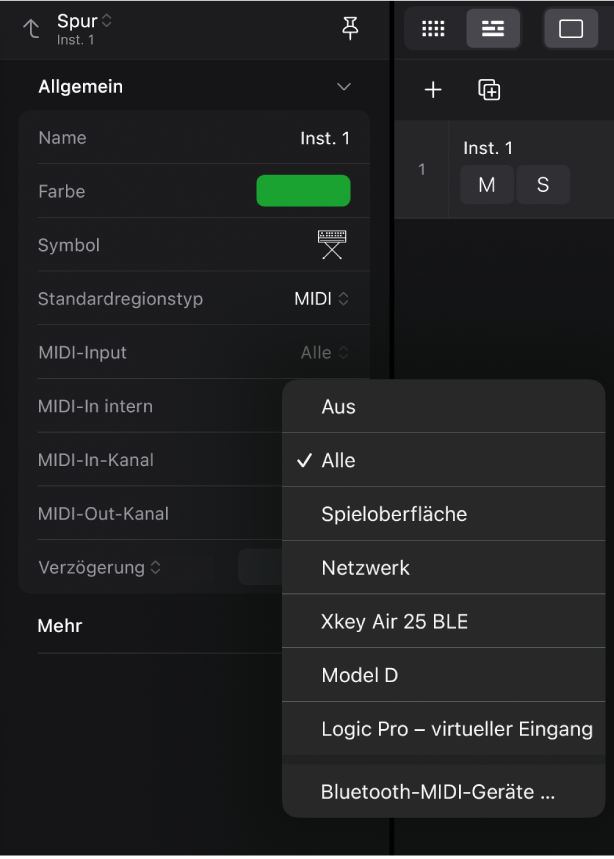This screenshot has height=859, width=614.
Task: Click the keyboard Symbol icon for Inst. 1
Action: (330, 244)
